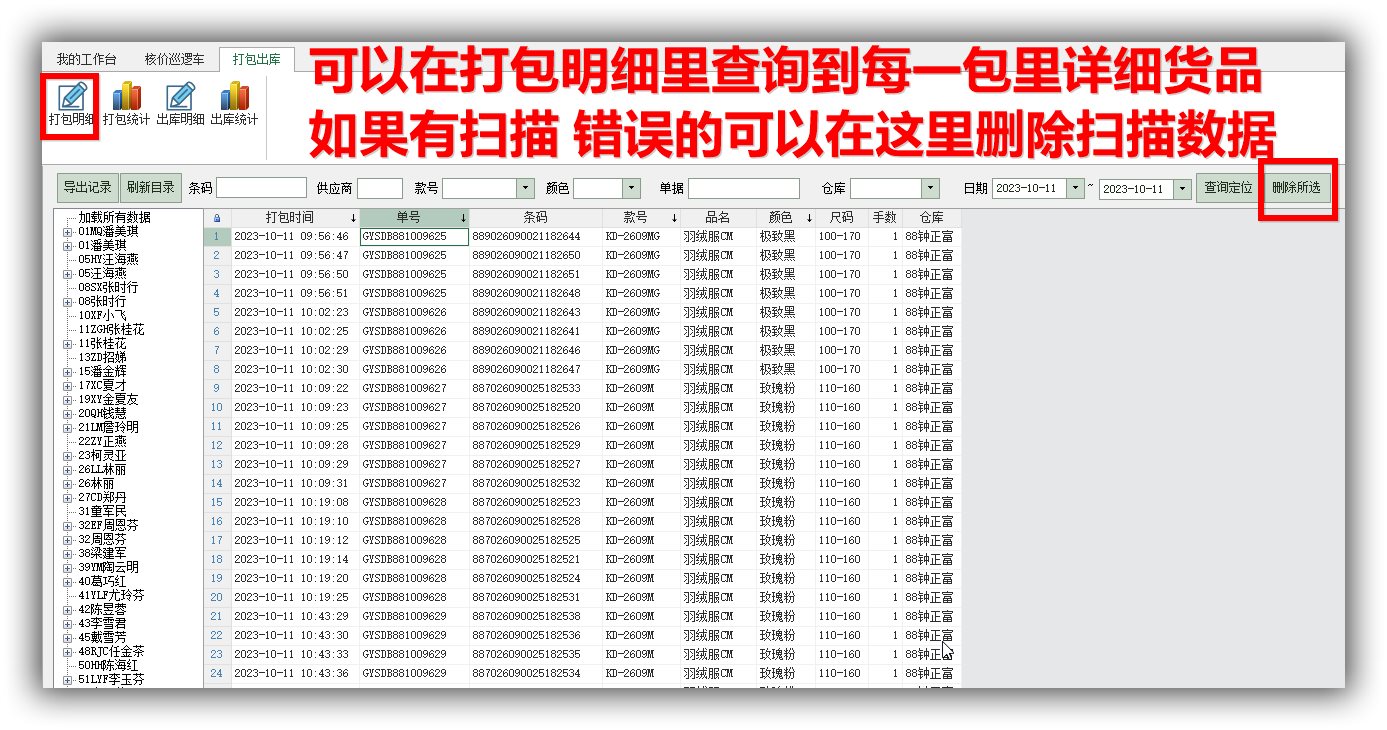
Task: Open the 仓库 dropdown list
Action: click(931, 188)
